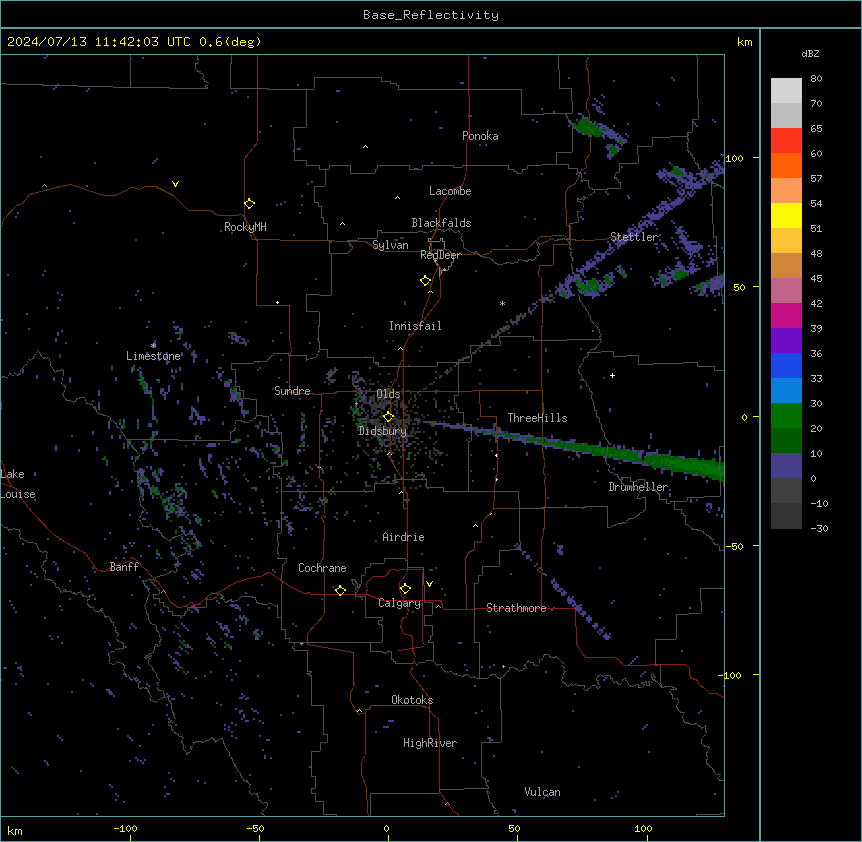Click the yellow radar marker near RockyMH
This screenshot has width=862, height=842.
click(x=249, y=204)
